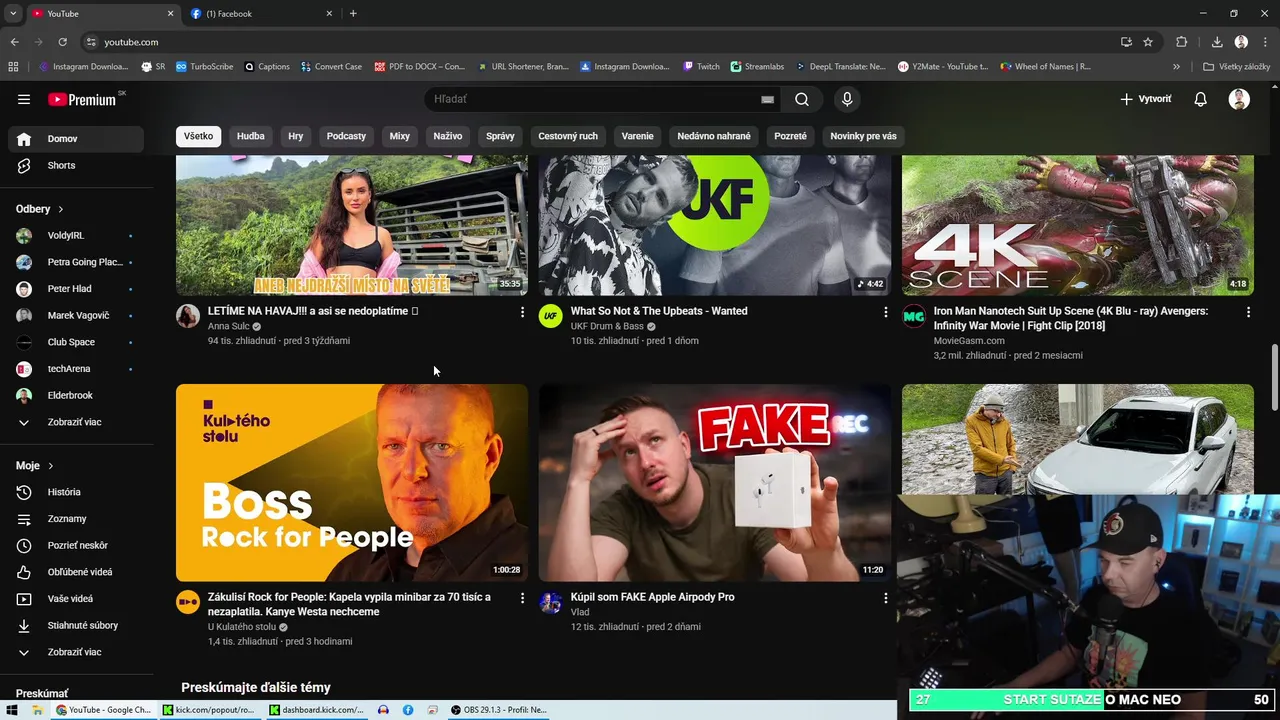Image resolution: width=1280 pixels, height=720 pixels.
Task: Open more options for LETÍME NA HAVAJ video
Action: 522,313
